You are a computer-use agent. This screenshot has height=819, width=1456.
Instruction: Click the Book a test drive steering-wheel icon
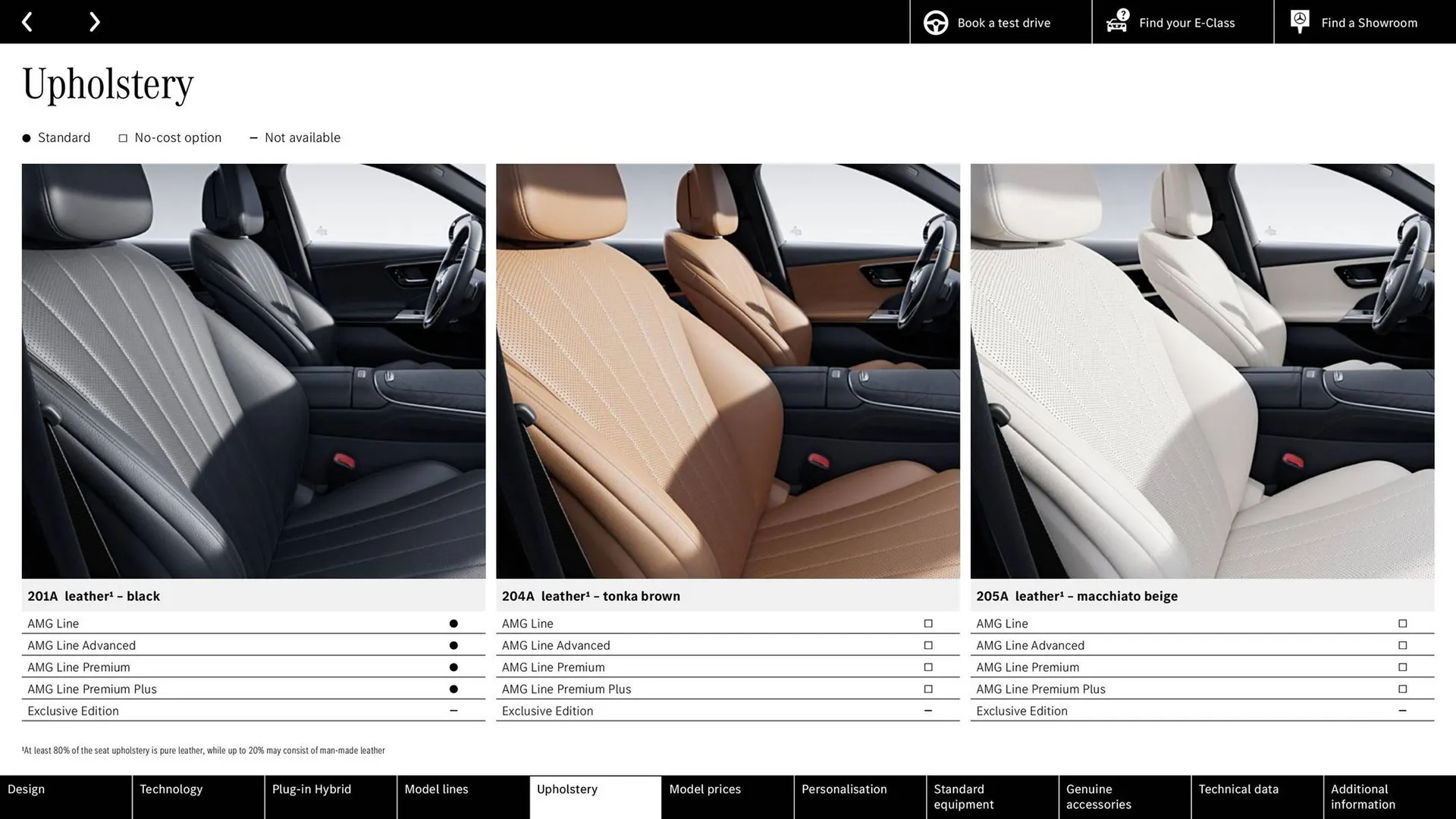click(x=935, y=22)
